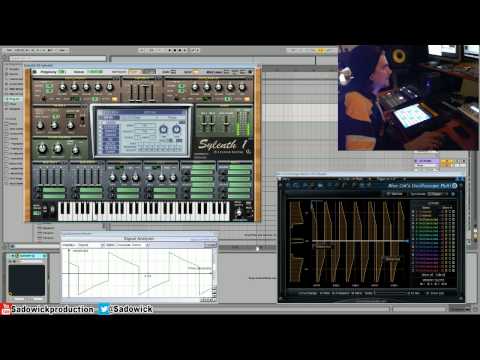Adjust Oscillator A2 Detune knob
Image resolution: width=480 pixels, height=360 pixels.
pyautogui.click(x=219, y=88)
